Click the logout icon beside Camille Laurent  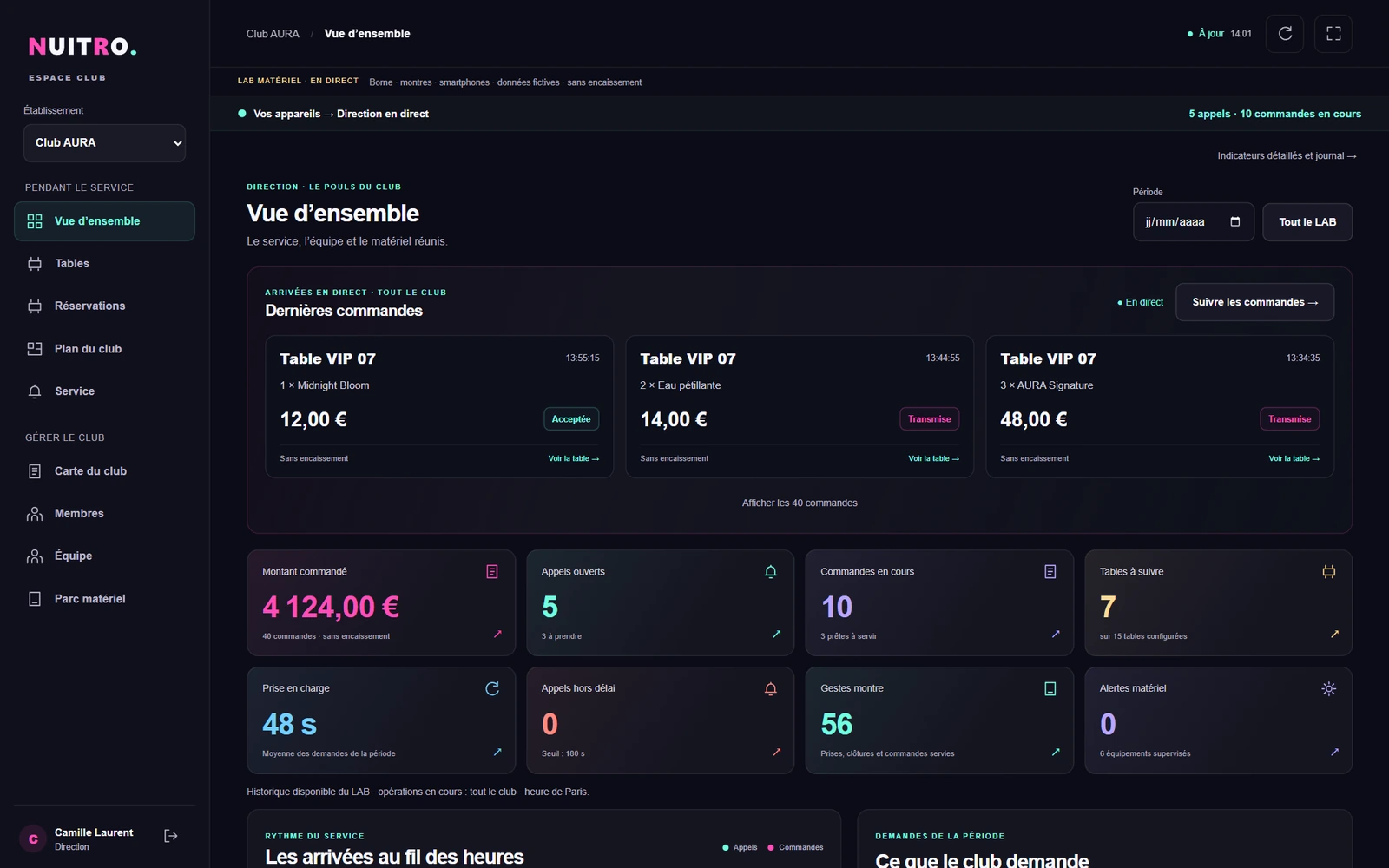(171, 836)
